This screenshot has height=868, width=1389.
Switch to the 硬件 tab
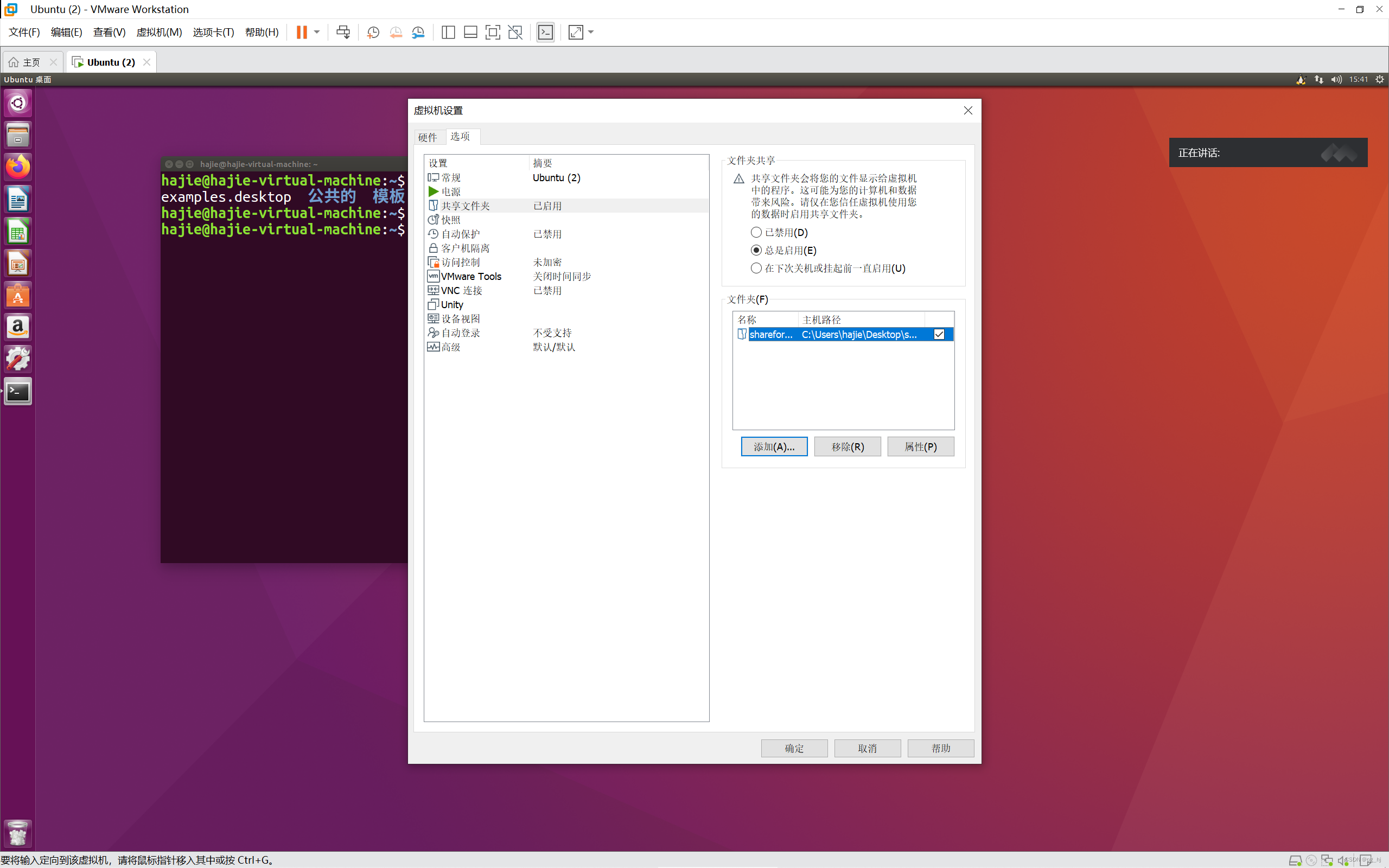click(x=428, y=137)
